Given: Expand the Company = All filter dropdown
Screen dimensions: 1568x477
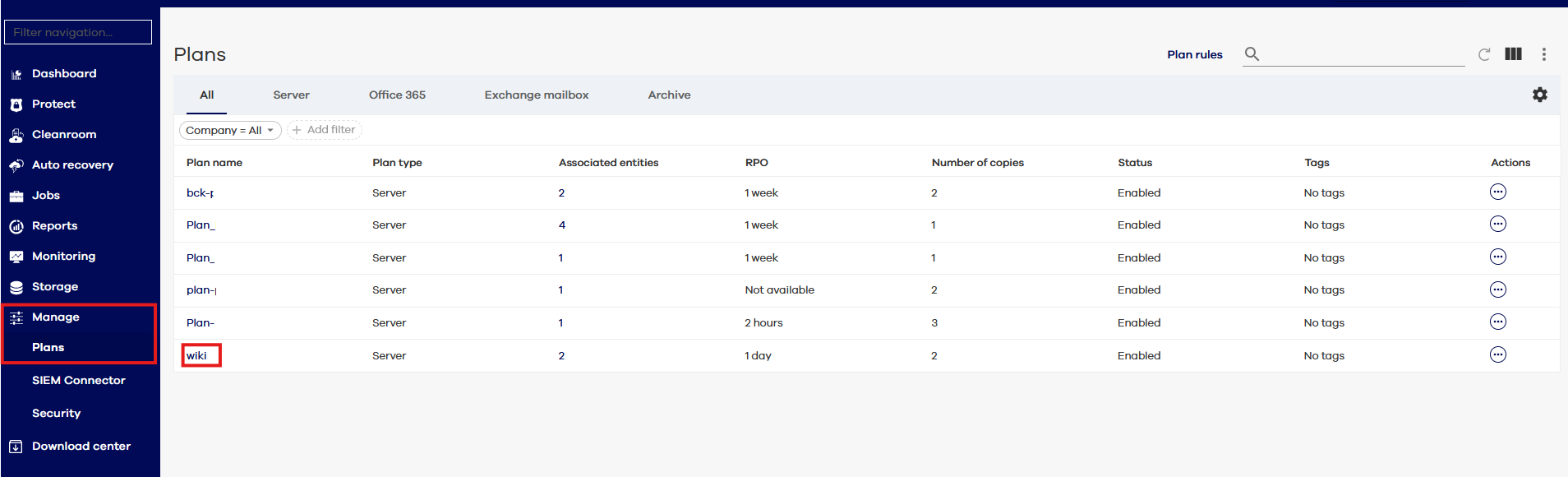Looking at the screenshot, I should point(229,131).
